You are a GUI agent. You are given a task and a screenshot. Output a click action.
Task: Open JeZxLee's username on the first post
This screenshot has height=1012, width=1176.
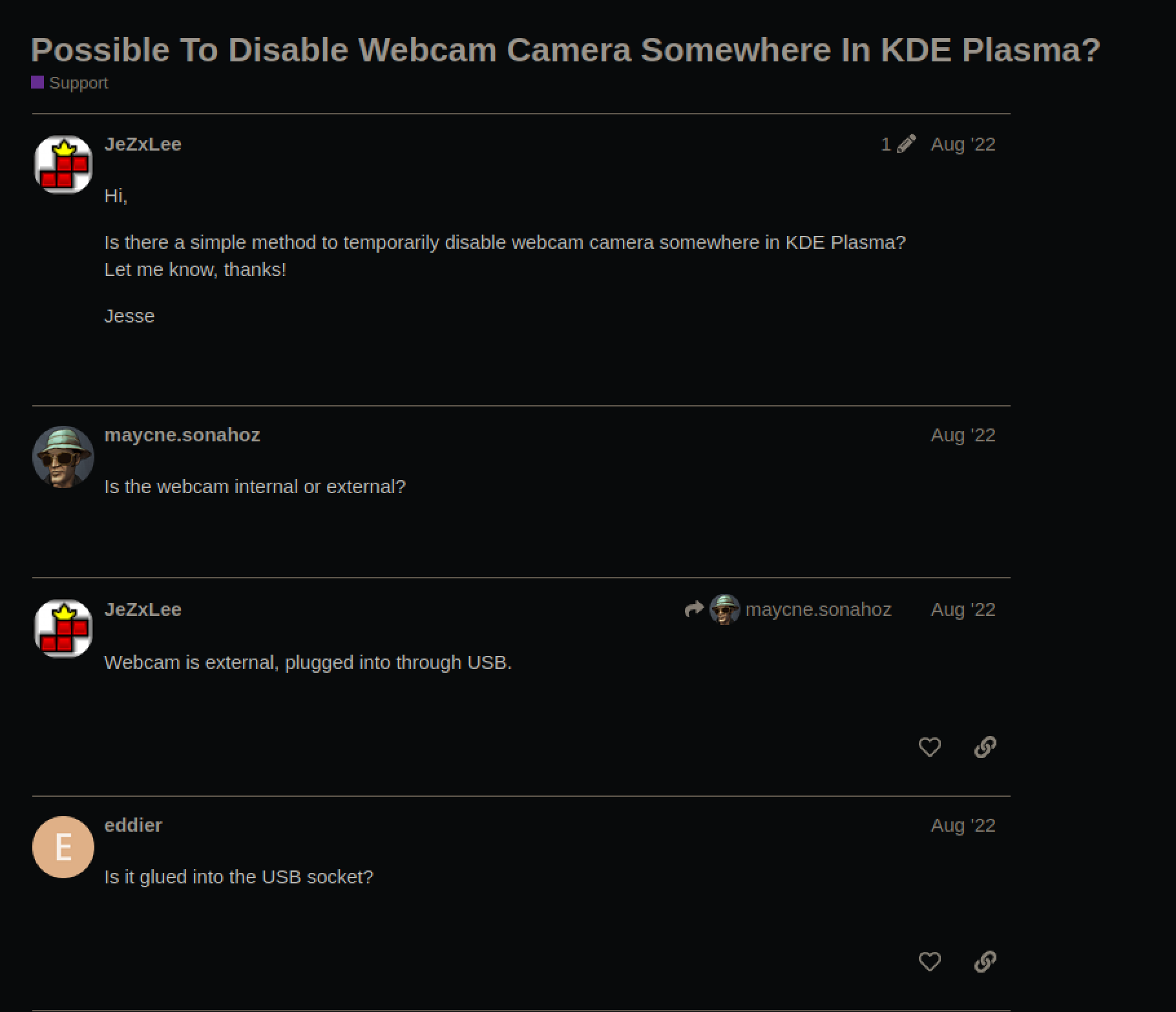[143, 144]
